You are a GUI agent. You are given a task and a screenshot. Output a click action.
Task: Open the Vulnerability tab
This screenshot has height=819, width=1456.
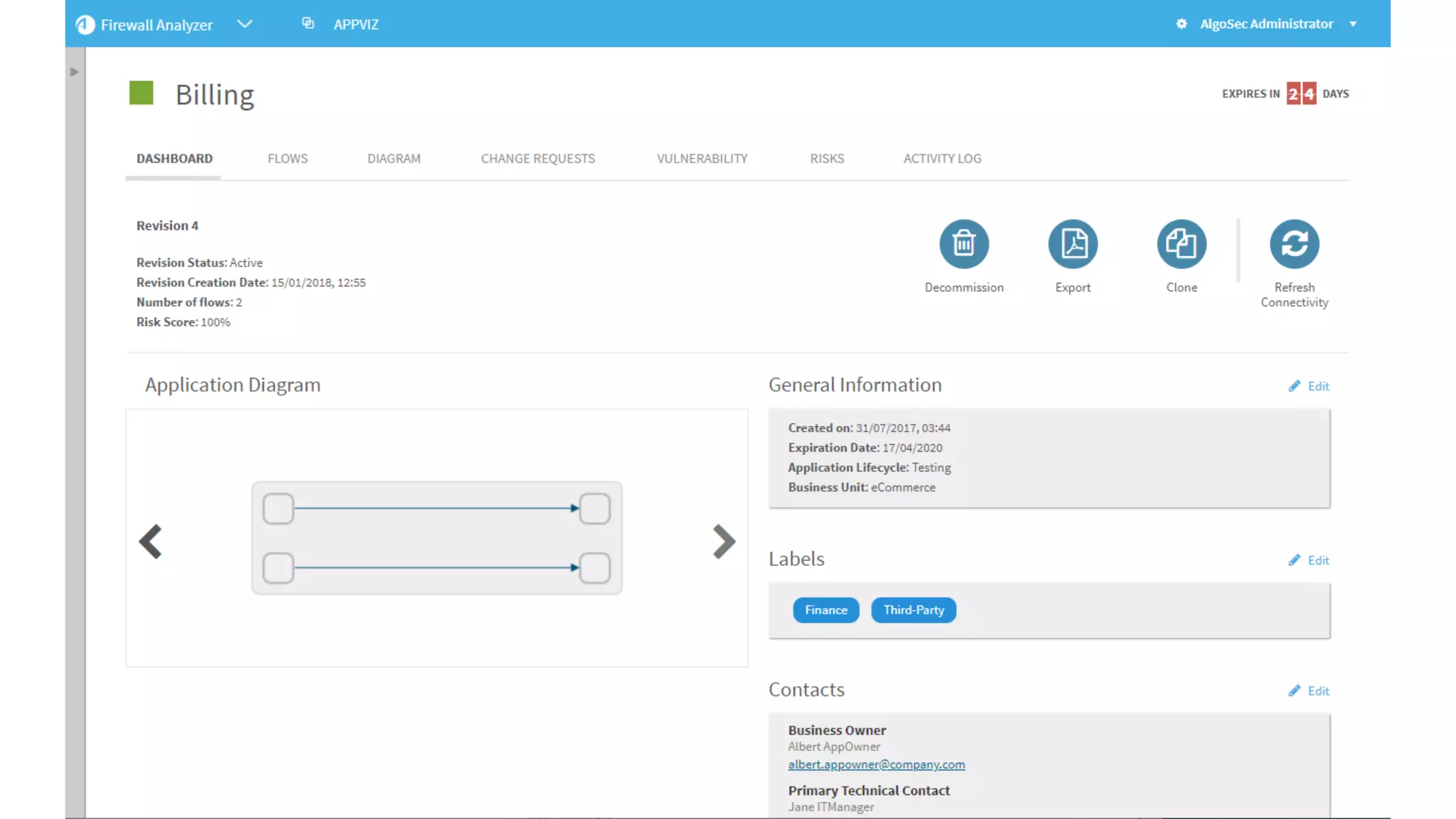tap(702, 159)
